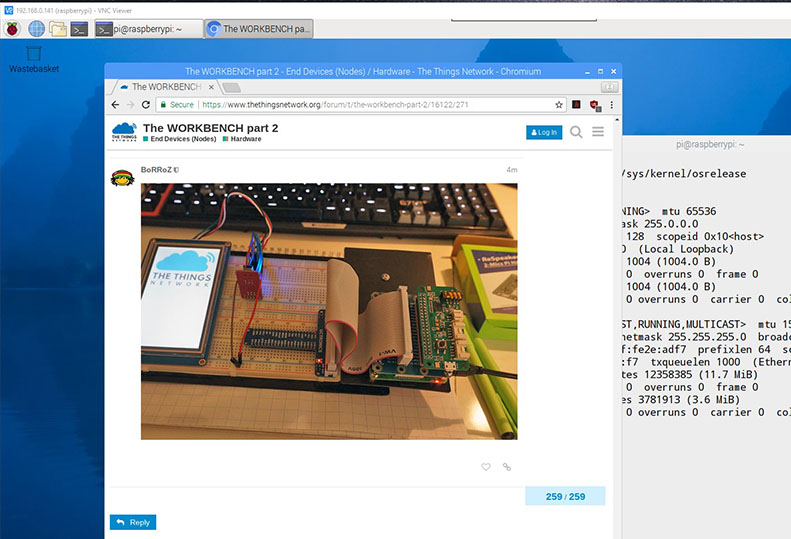Minimize the Chromium window

pos(587,72)
